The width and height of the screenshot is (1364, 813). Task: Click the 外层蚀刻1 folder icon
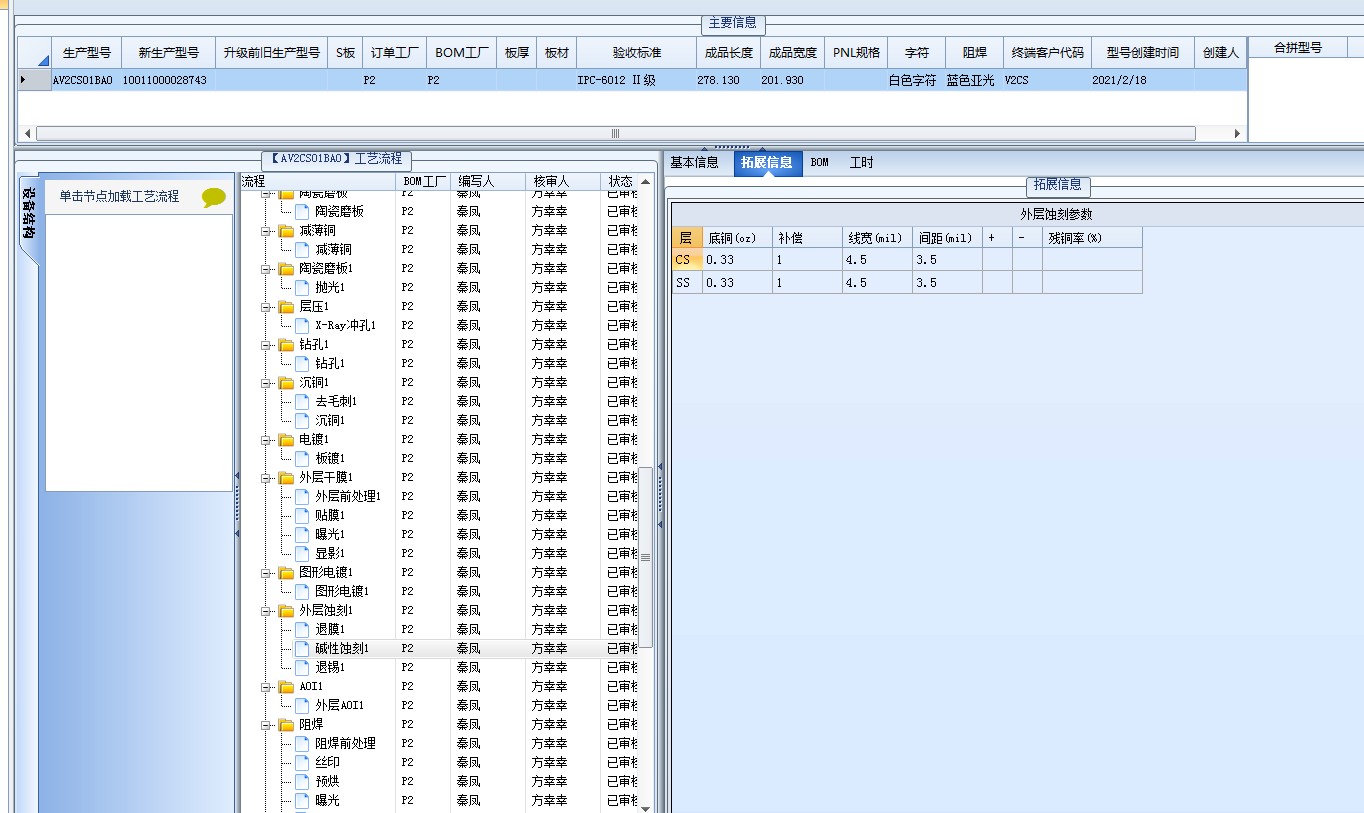tap(286, 611)
